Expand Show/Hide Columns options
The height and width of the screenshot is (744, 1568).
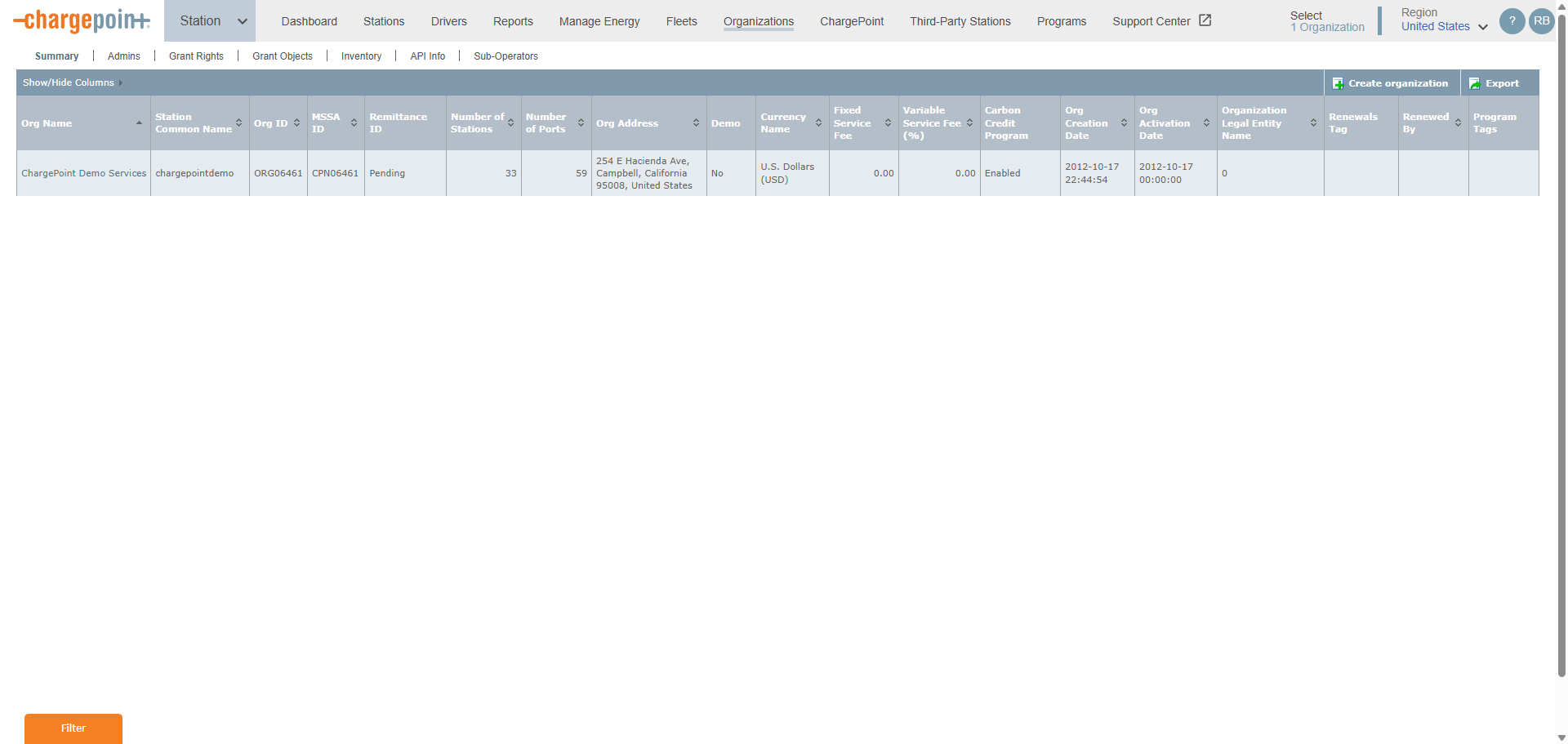click(73, 82)
